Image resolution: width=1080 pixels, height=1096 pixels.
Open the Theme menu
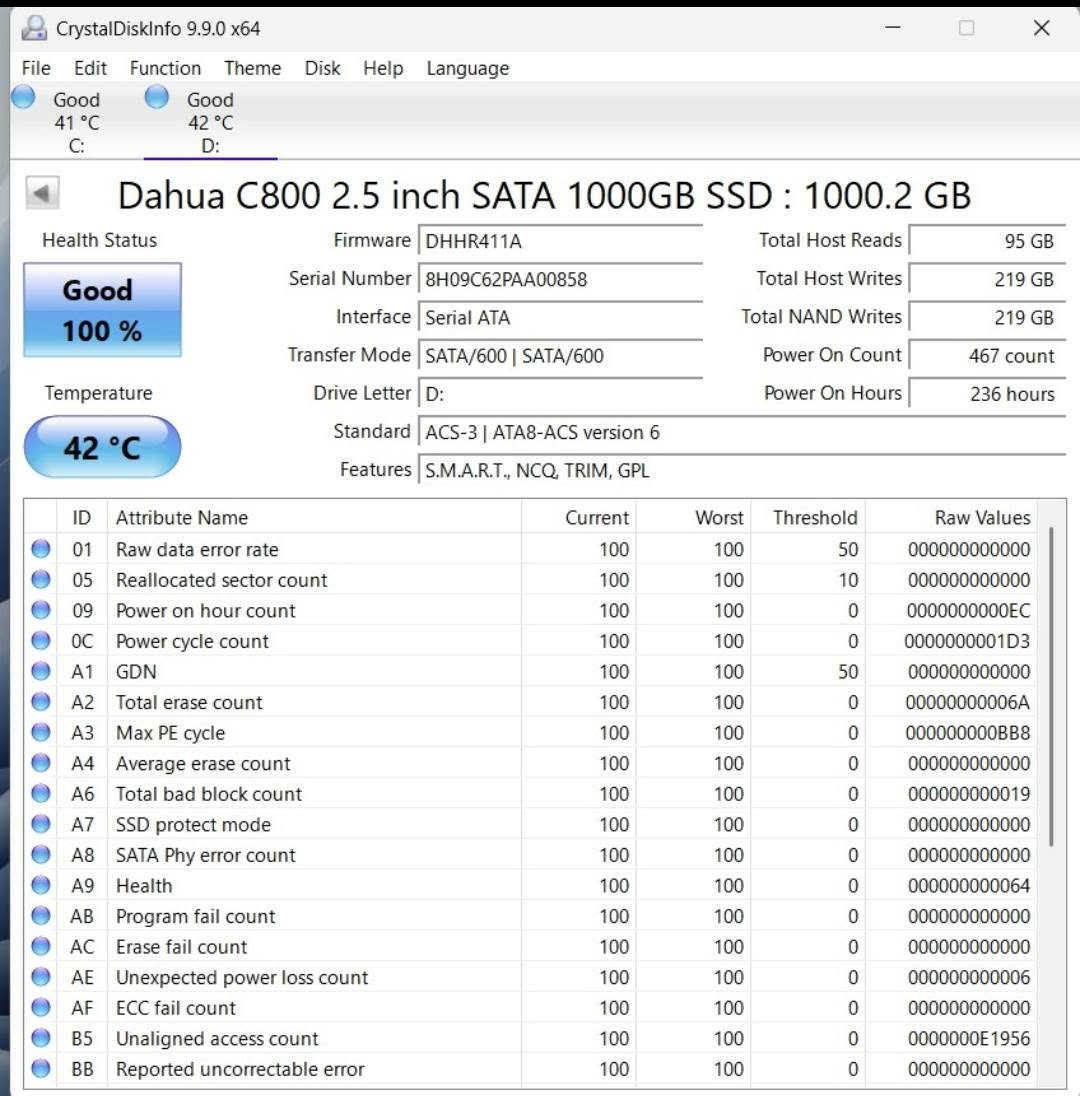pyautogui.click(x=252, y=68)
